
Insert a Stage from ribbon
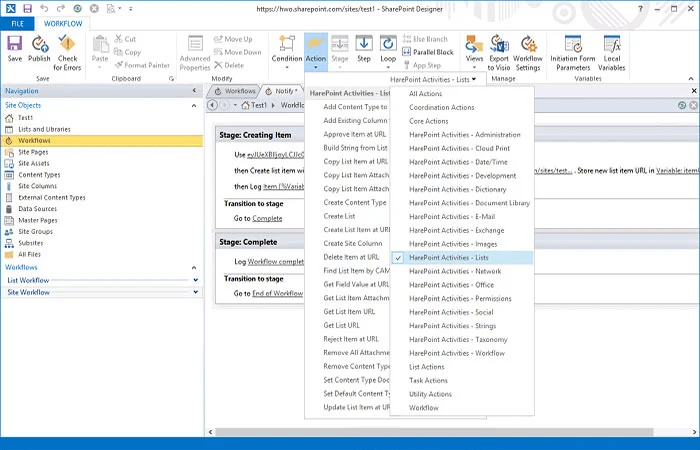(x=340, y=52)
